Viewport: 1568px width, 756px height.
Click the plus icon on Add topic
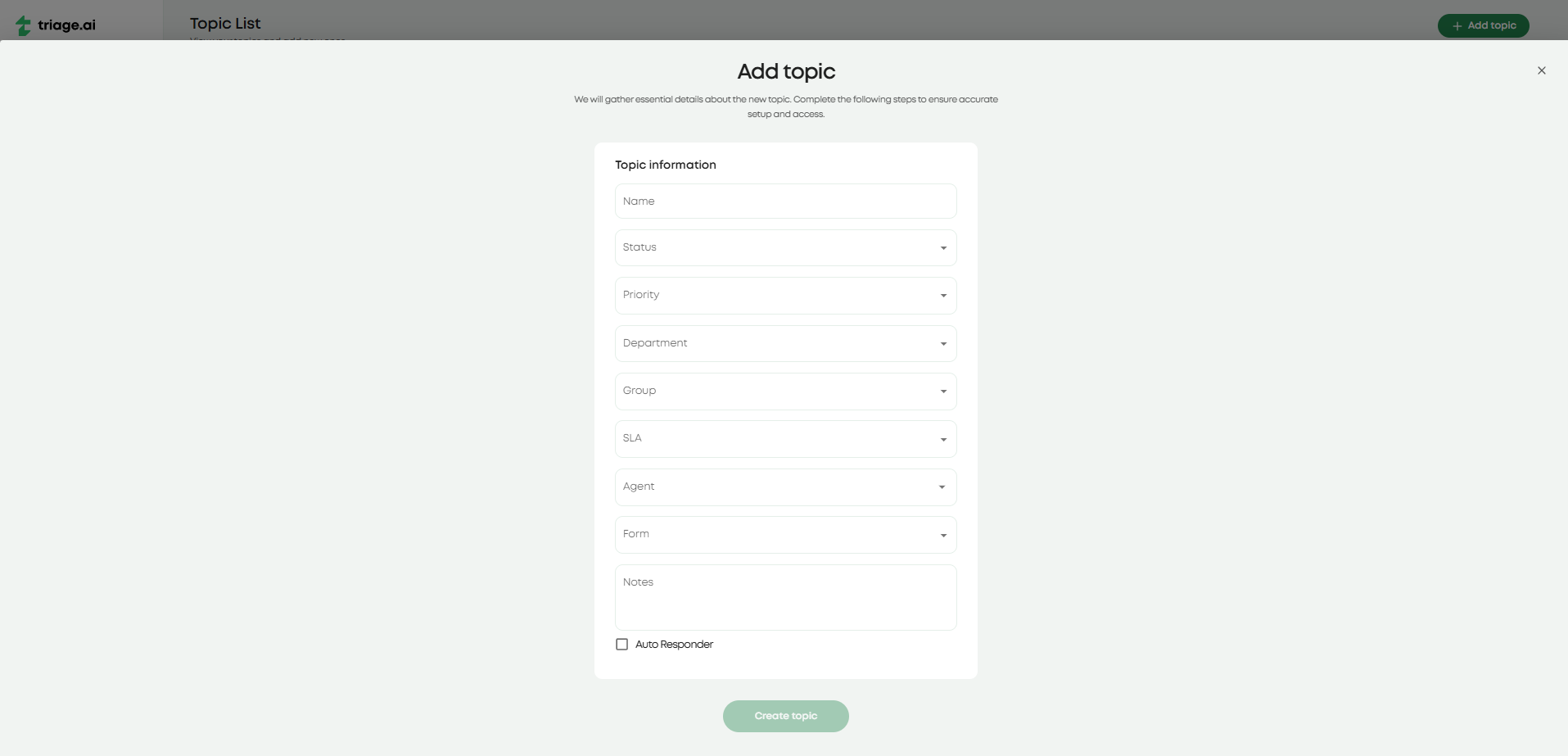click(x=1457, y=26)
